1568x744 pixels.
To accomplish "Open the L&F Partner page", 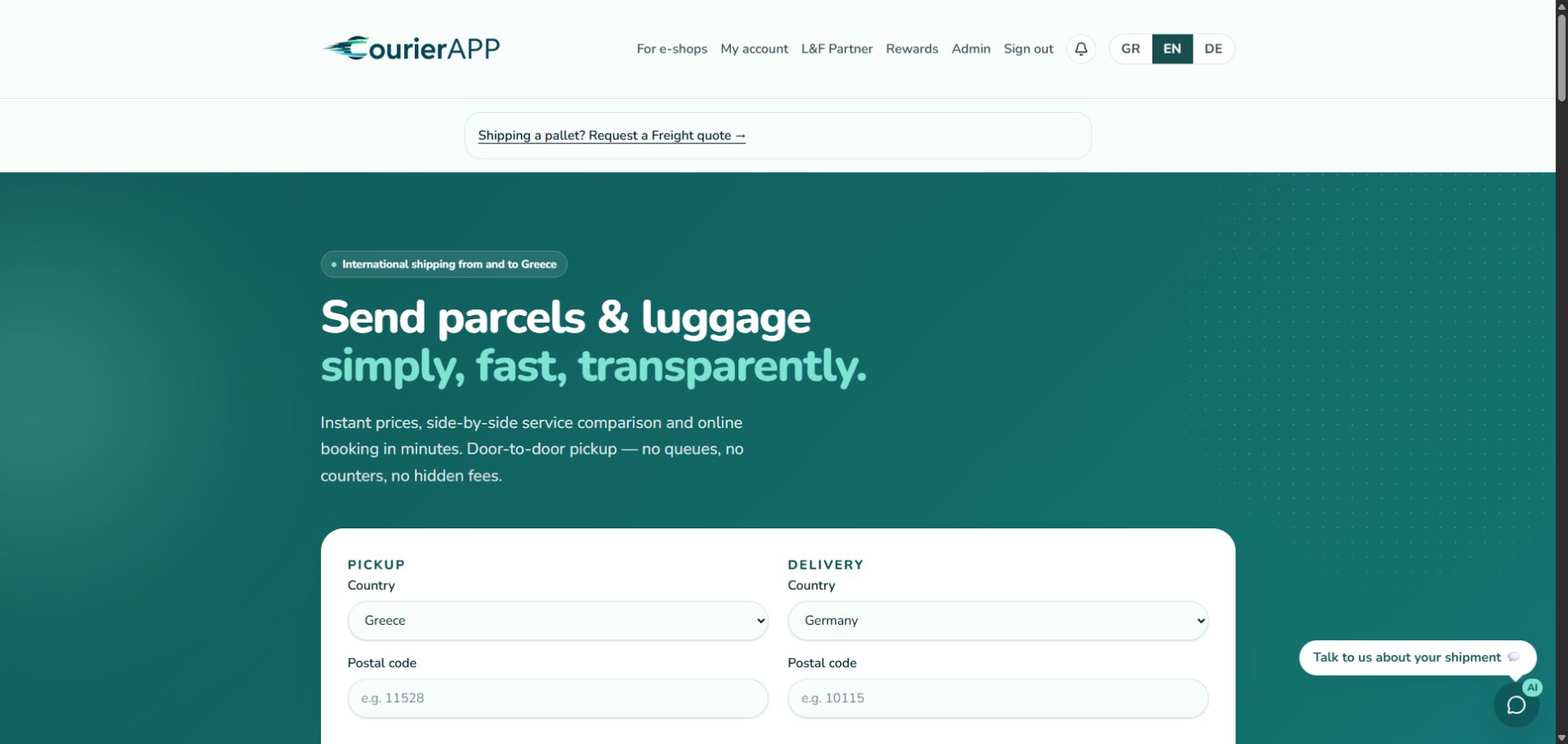I will (x=836, y=49).
